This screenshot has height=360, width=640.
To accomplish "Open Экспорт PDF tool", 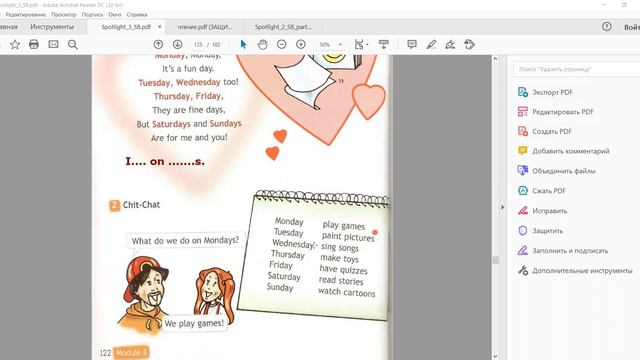I will pyautogui.click(x=552, y=92).
